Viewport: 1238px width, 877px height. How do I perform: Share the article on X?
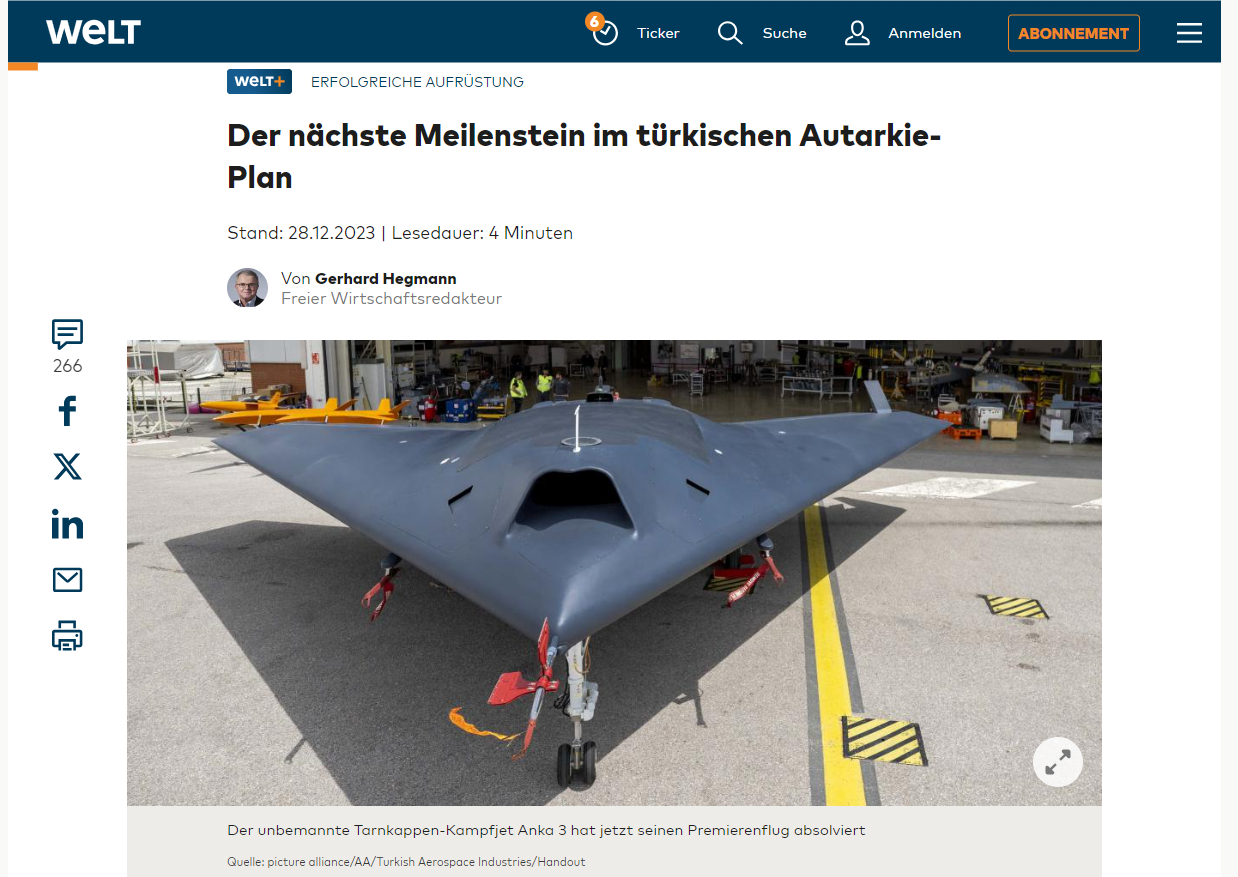(67, 467)
